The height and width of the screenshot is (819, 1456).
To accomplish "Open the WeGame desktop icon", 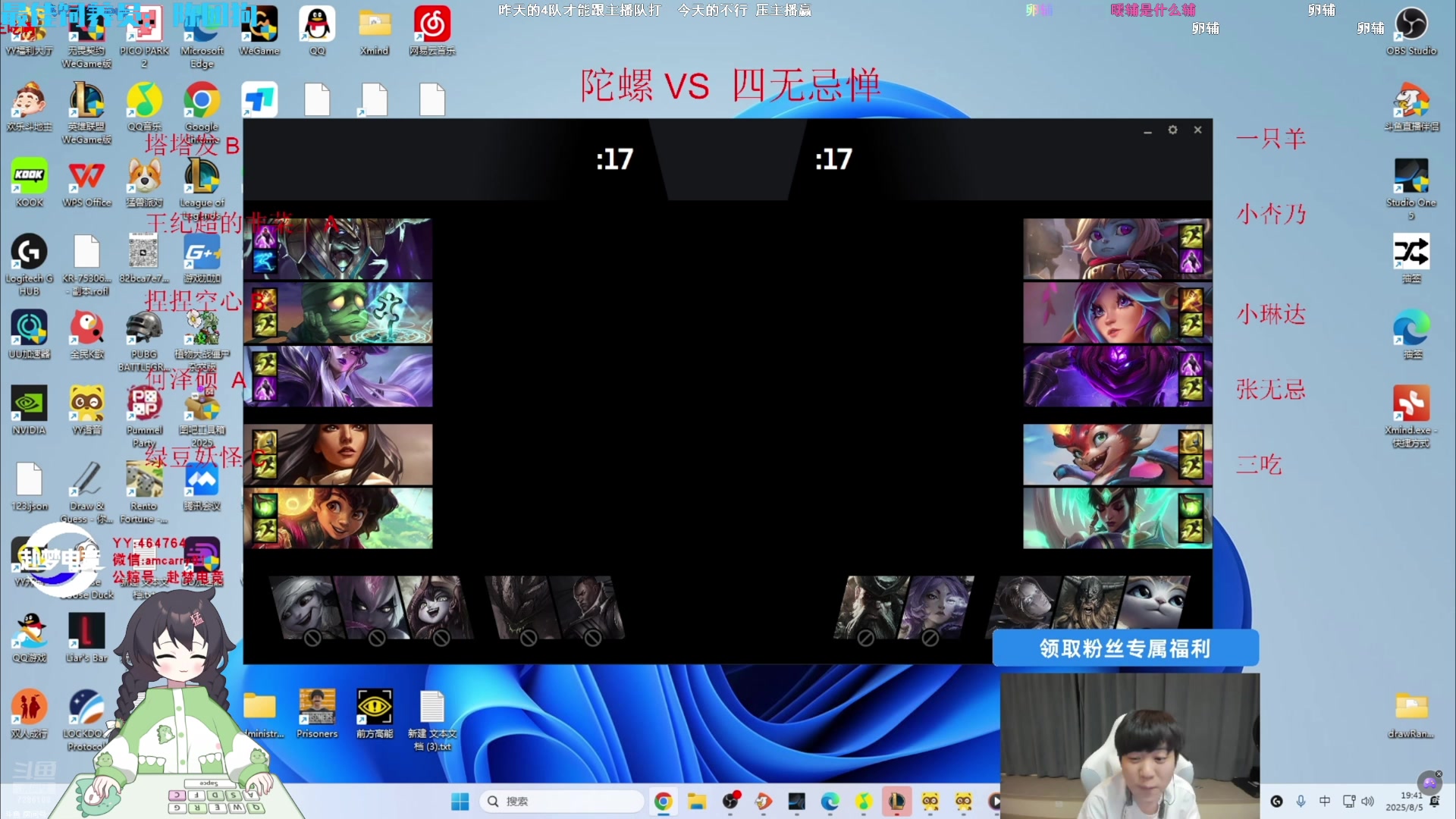I will (x=259, y=31).
